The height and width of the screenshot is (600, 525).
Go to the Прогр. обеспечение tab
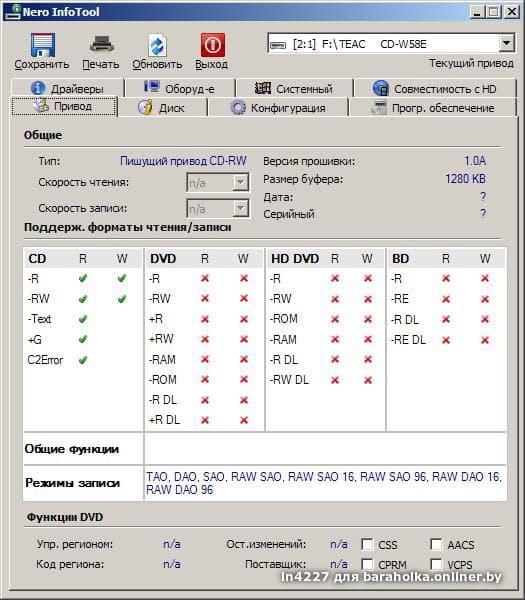(x=432, y=108)
